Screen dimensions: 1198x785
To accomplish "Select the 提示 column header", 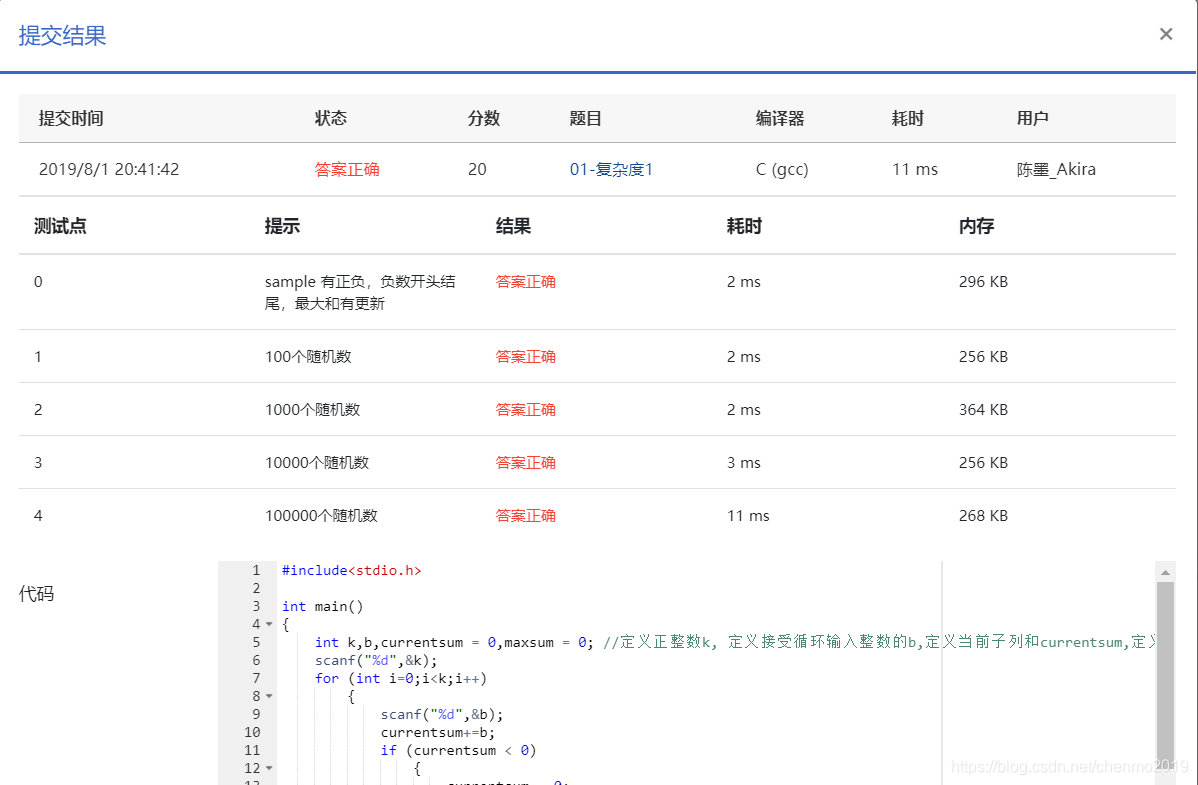I will (x=282, y=226).
